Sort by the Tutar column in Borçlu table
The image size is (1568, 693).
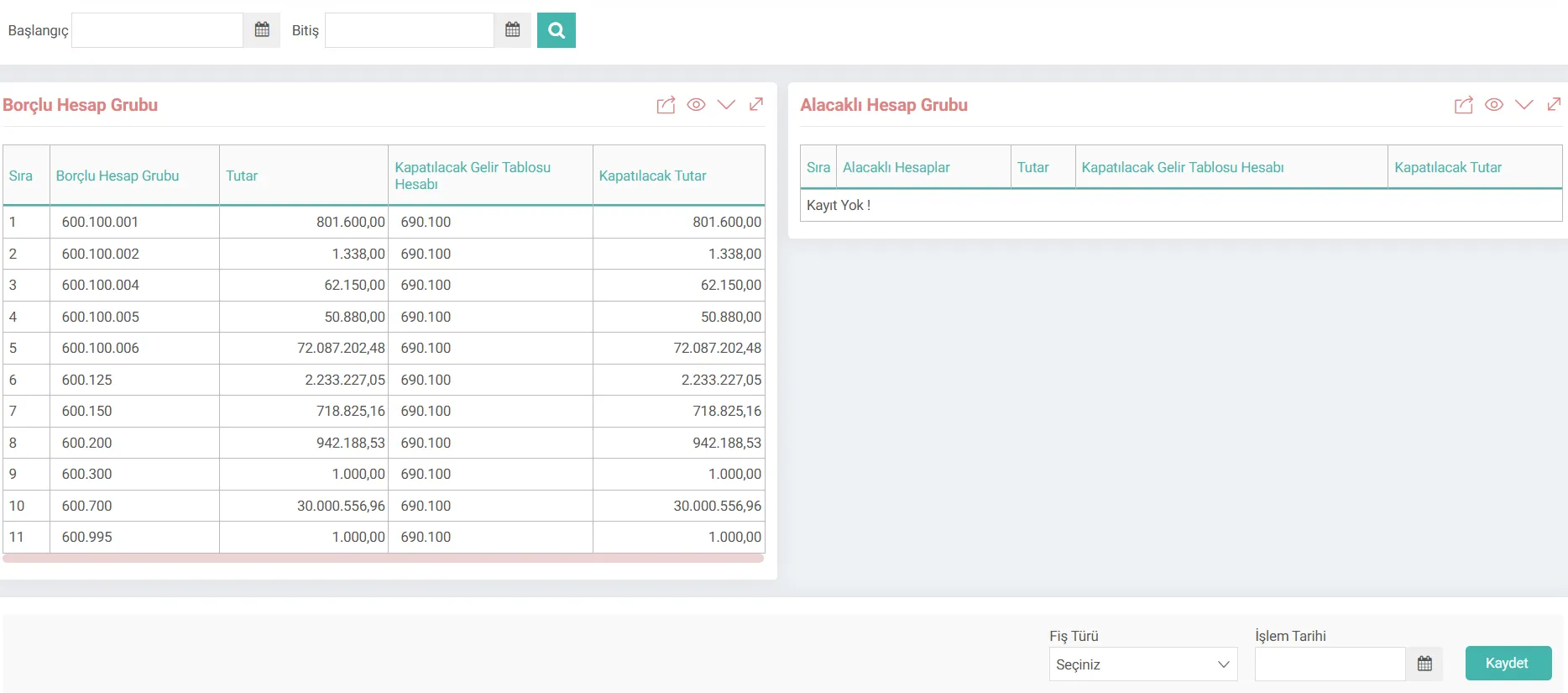pos(242,176)
